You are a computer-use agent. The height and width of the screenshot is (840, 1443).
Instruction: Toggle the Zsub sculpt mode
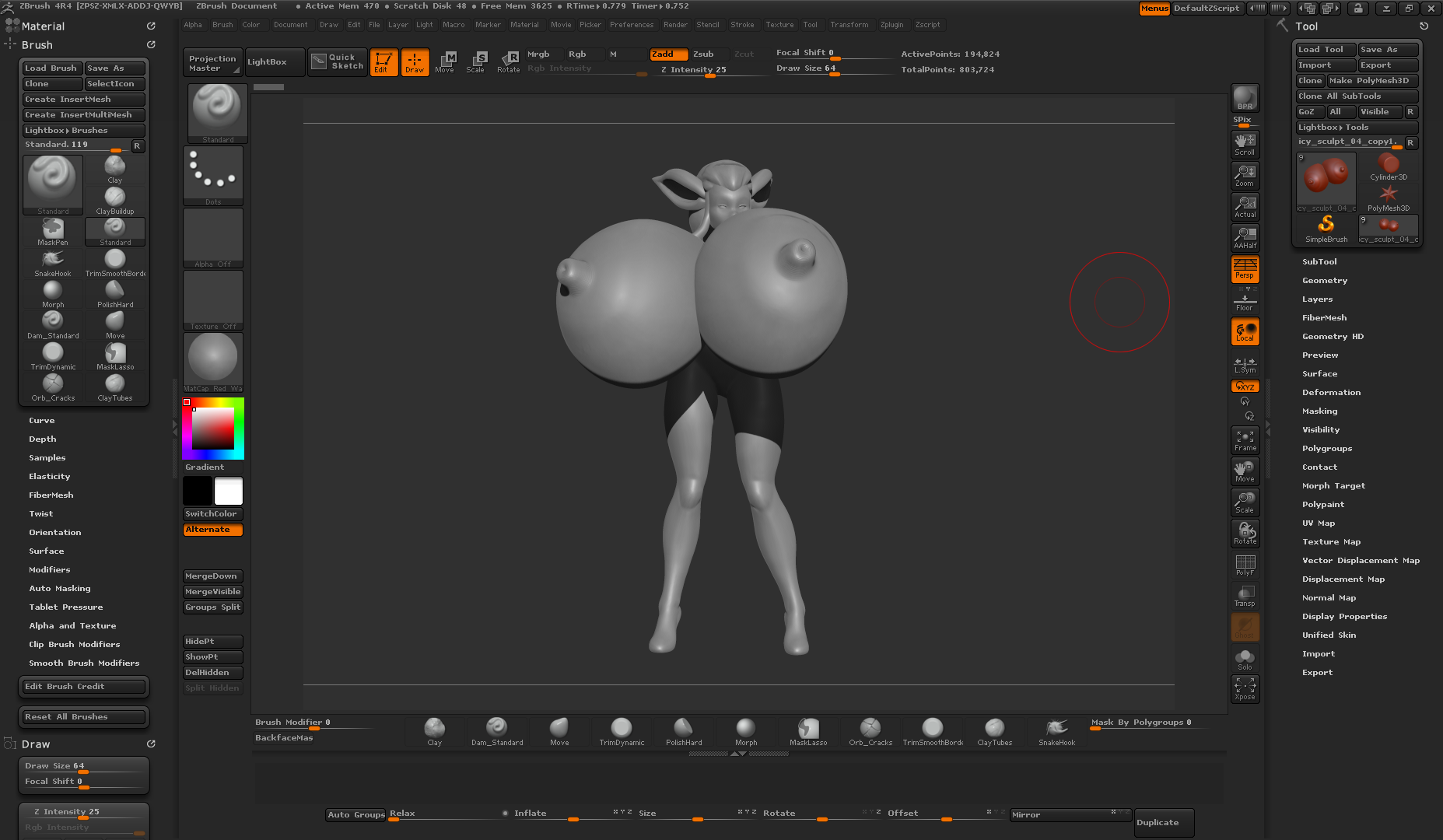[x=703, y=54]
